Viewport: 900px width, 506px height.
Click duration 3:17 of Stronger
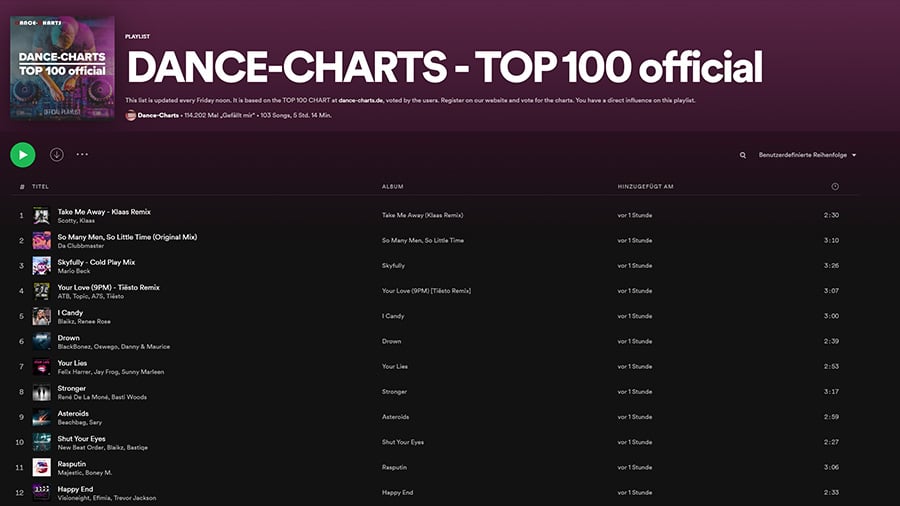tap(831, 392)
